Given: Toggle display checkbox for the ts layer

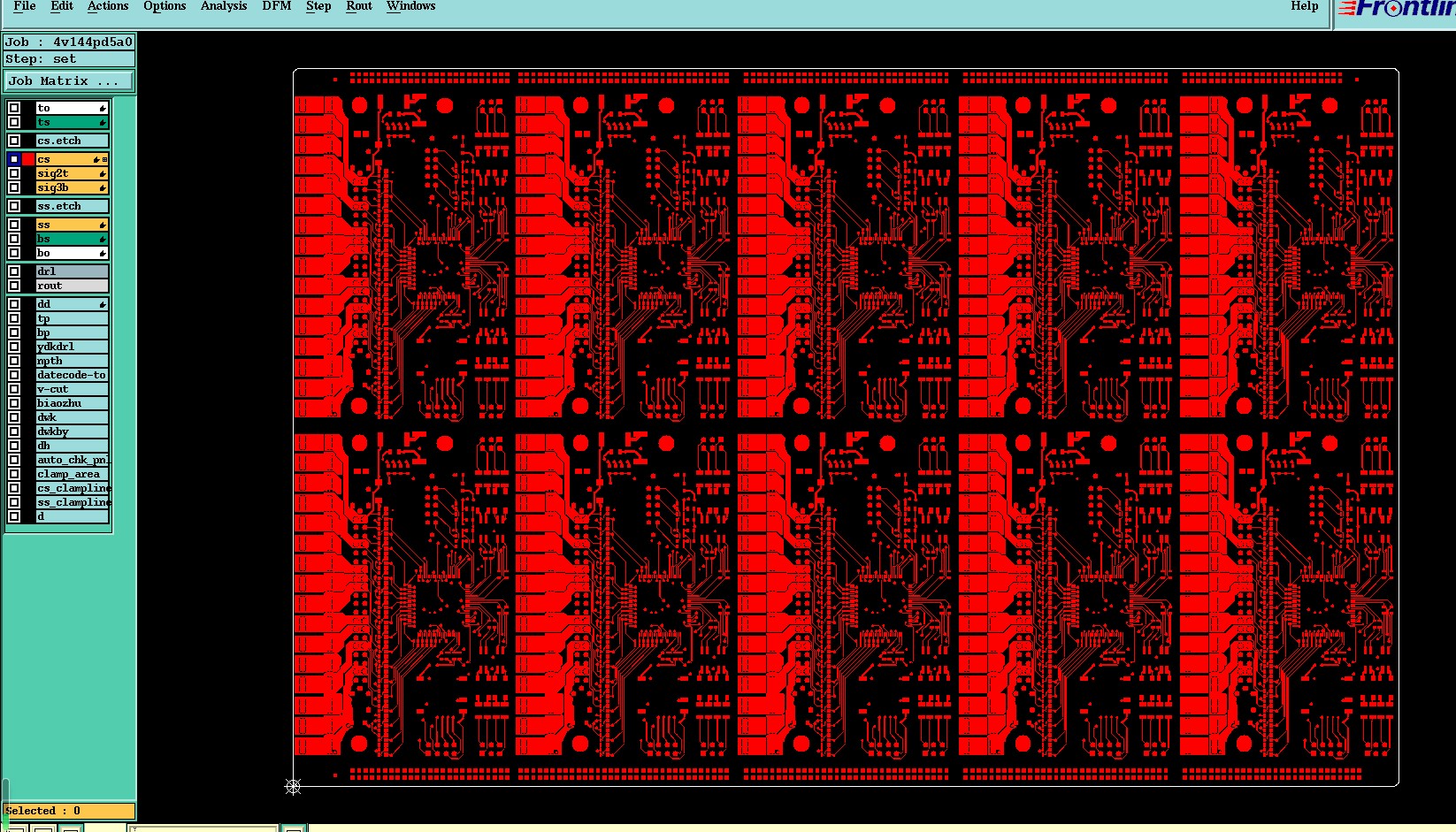Looking at the screenshot, I should pos(14,122).
